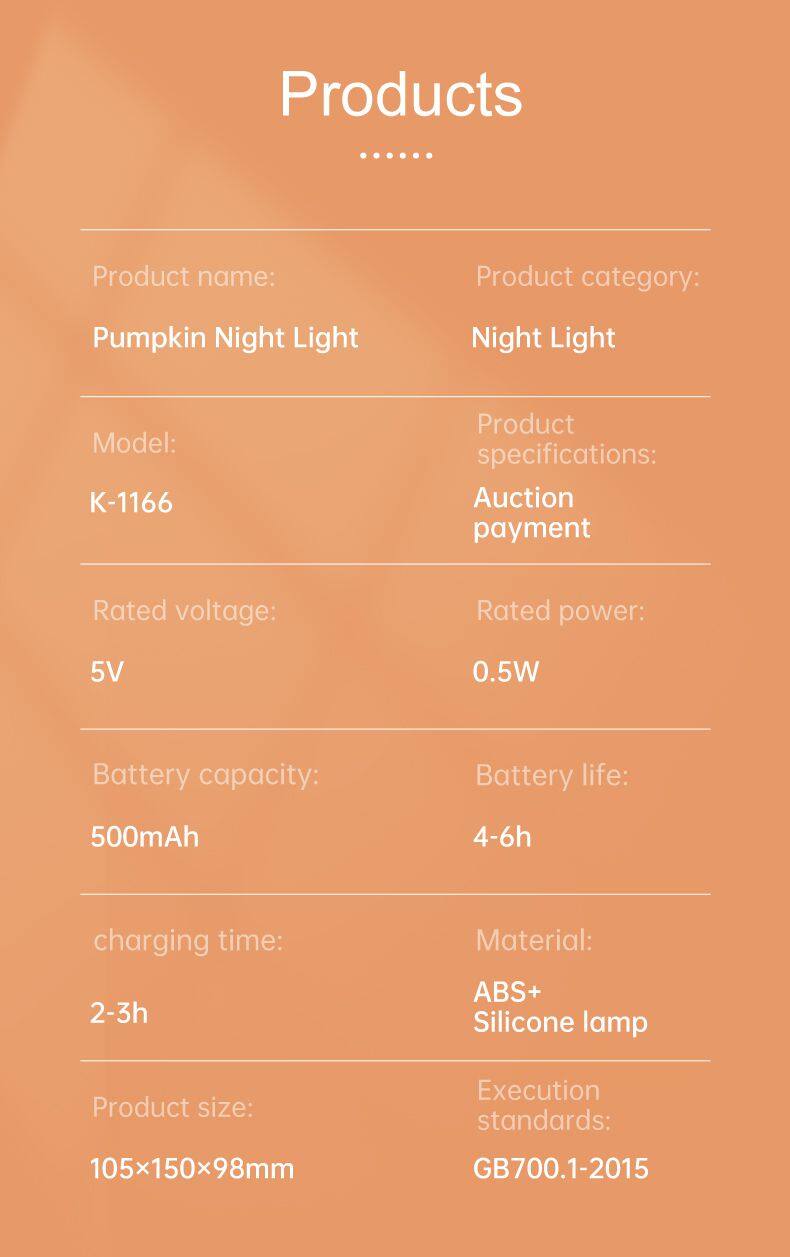The image size is (790, 1257).
Task: Select the "Product name:" label
Action: (x=183, y=277)
